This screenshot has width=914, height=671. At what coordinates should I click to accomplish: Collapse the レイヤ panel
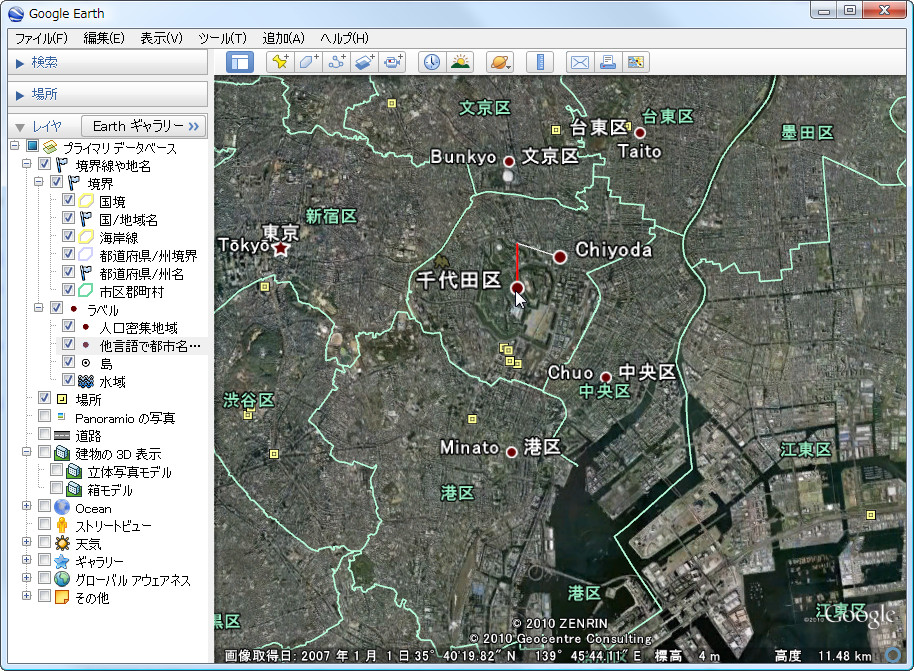(x=20, y=127)
